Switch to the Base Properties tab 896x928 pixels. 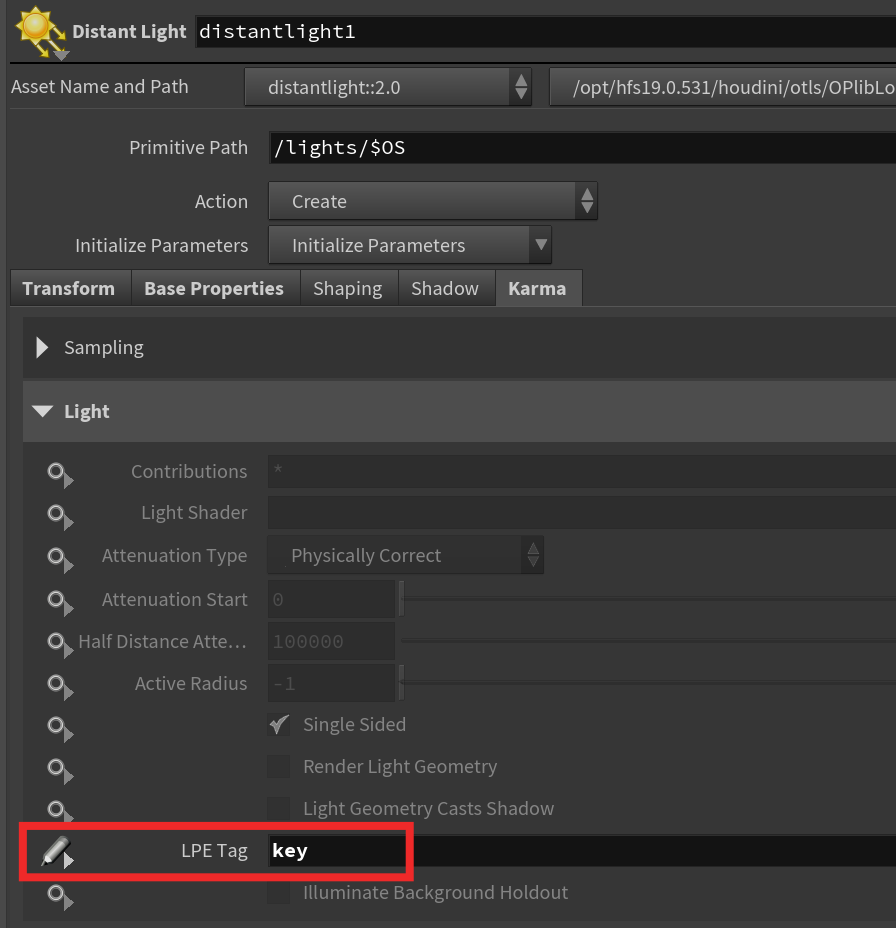click(x=214, y=288)
